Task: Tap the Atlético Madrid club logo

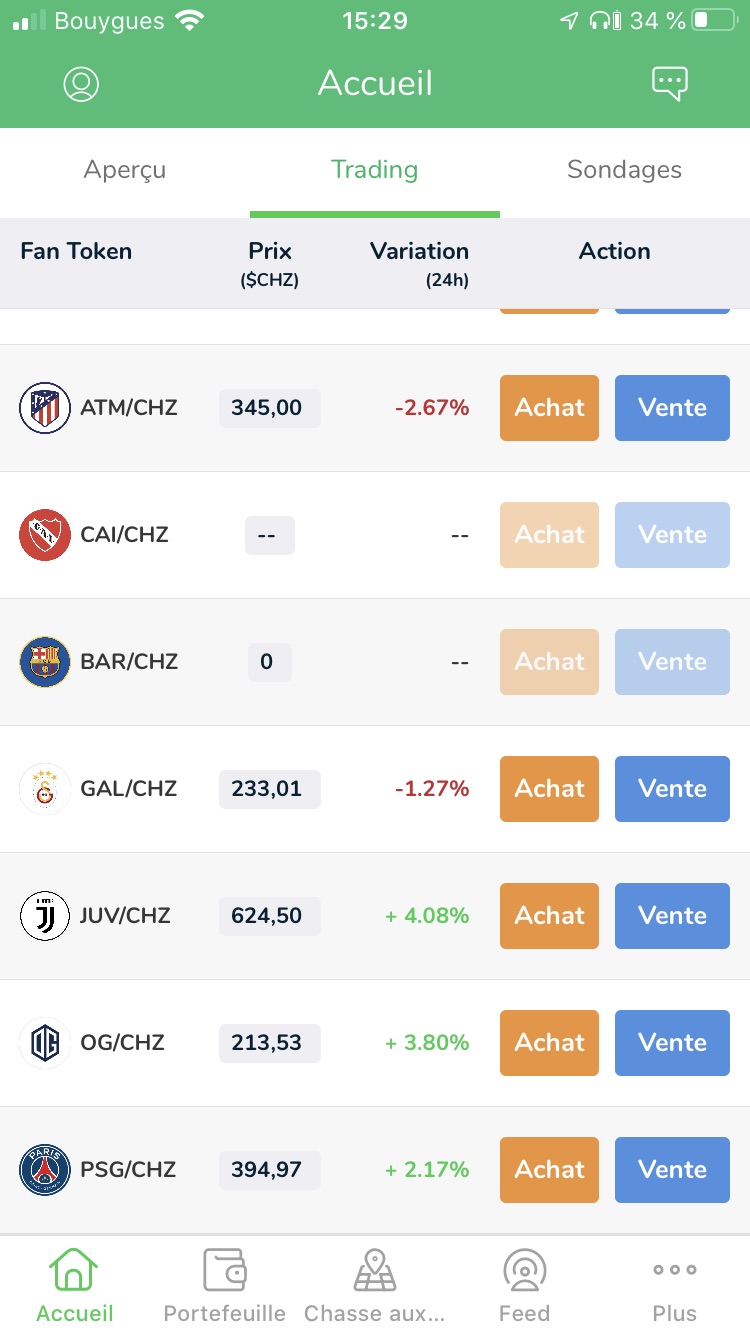Action: [x=45, y=408]
